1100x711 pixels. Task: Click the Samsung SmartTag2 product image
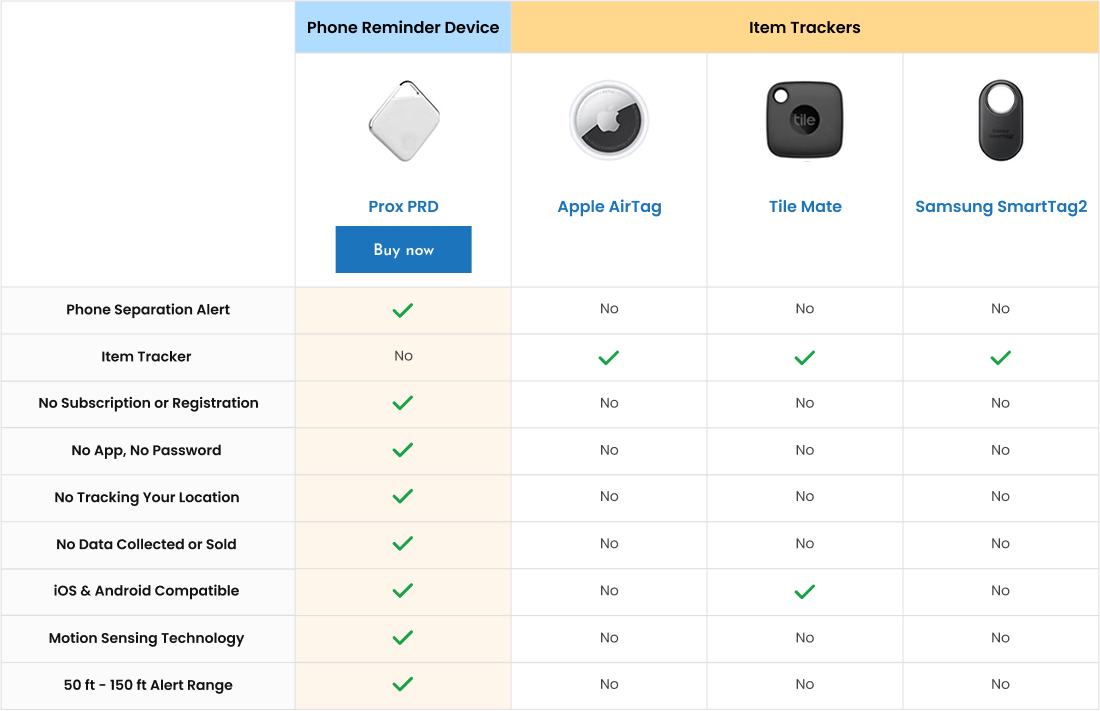pos(1000,120)
